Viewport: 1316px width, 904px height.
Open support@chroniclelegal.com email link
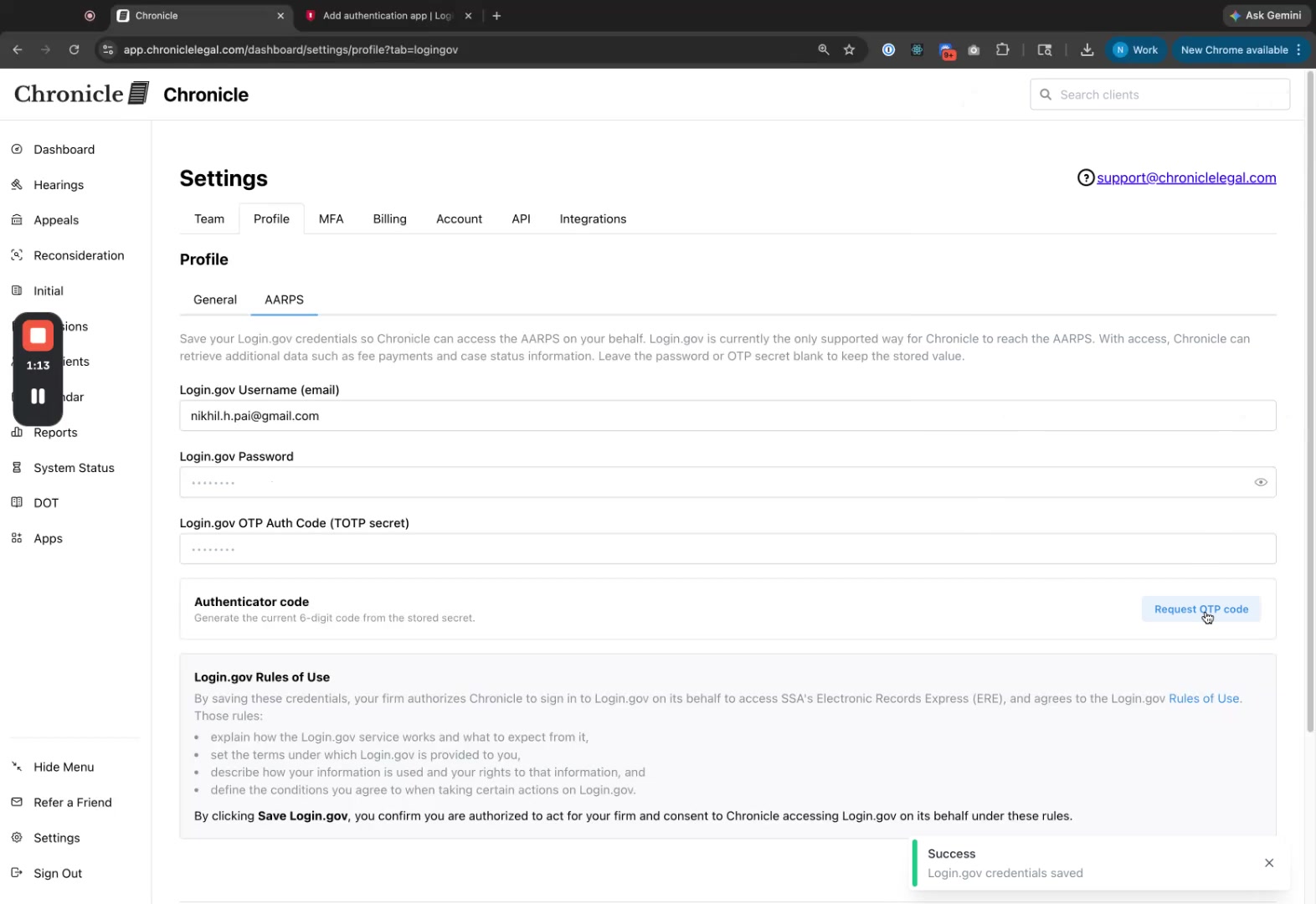pos(1186,177)
